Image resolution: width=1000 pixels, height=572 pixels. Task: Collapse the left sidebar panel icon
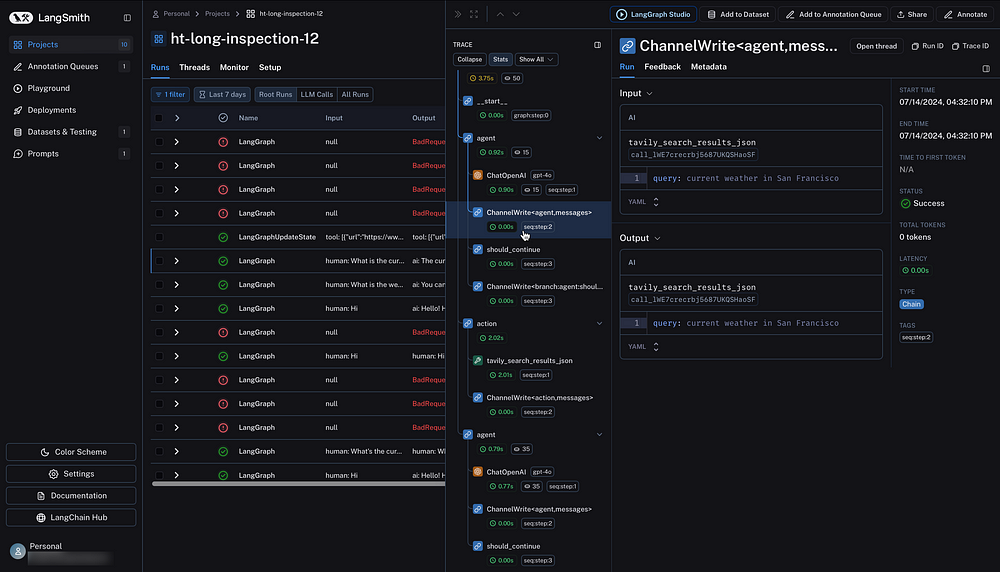click(x=127, y=18)
